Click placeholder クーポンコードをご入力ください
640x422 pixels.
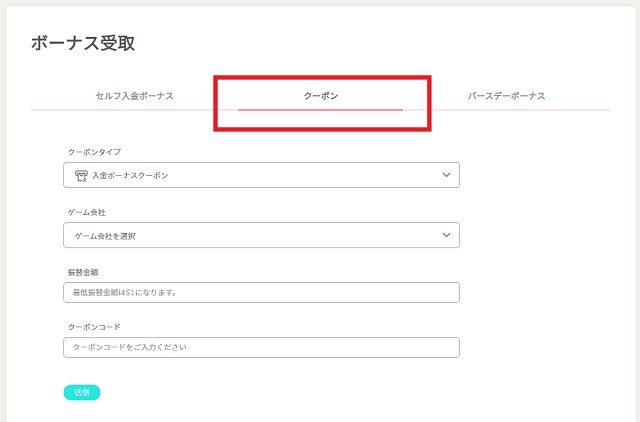click(130, 348)
